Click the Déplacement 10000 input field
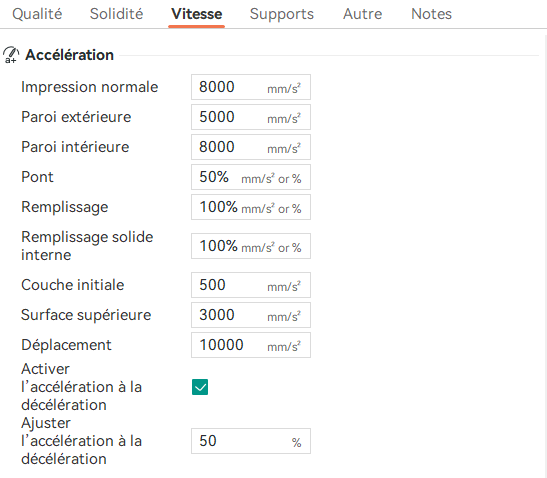Image resolution: width=547 pixels, height=478 pixels. pos(251,345)
